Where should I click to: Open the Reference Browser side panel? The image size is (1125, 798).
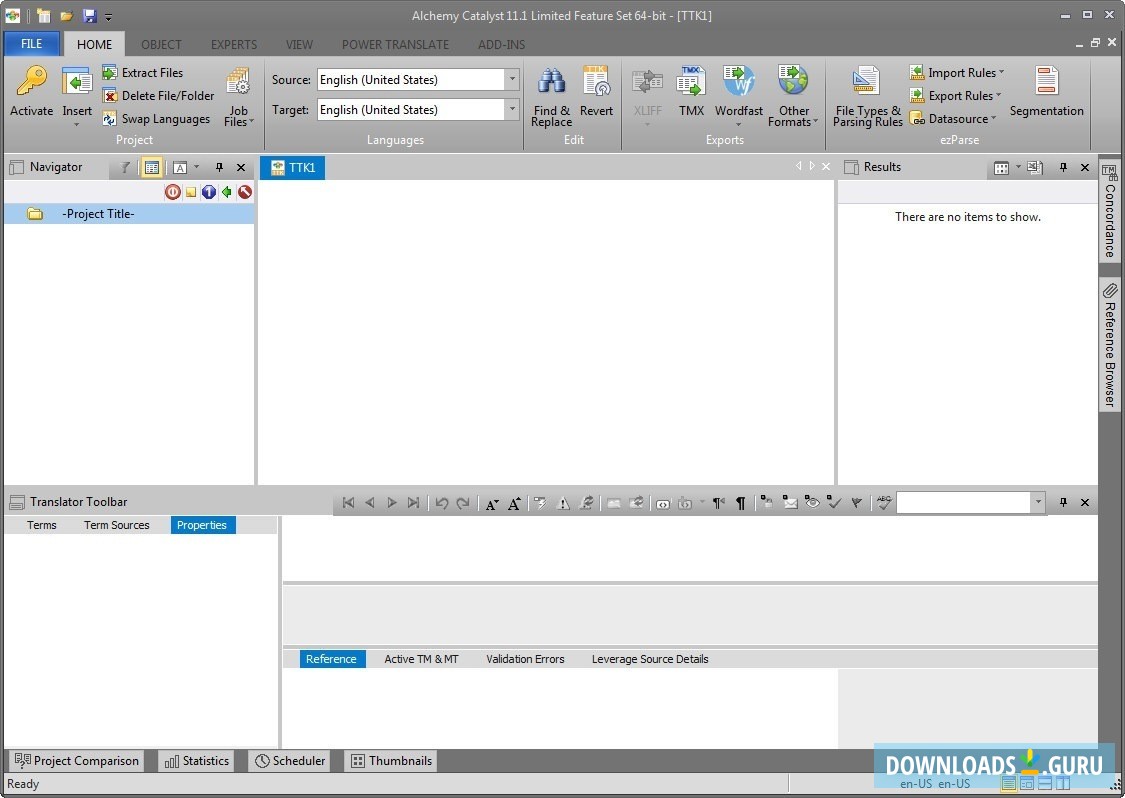(x=1109, y=345)
